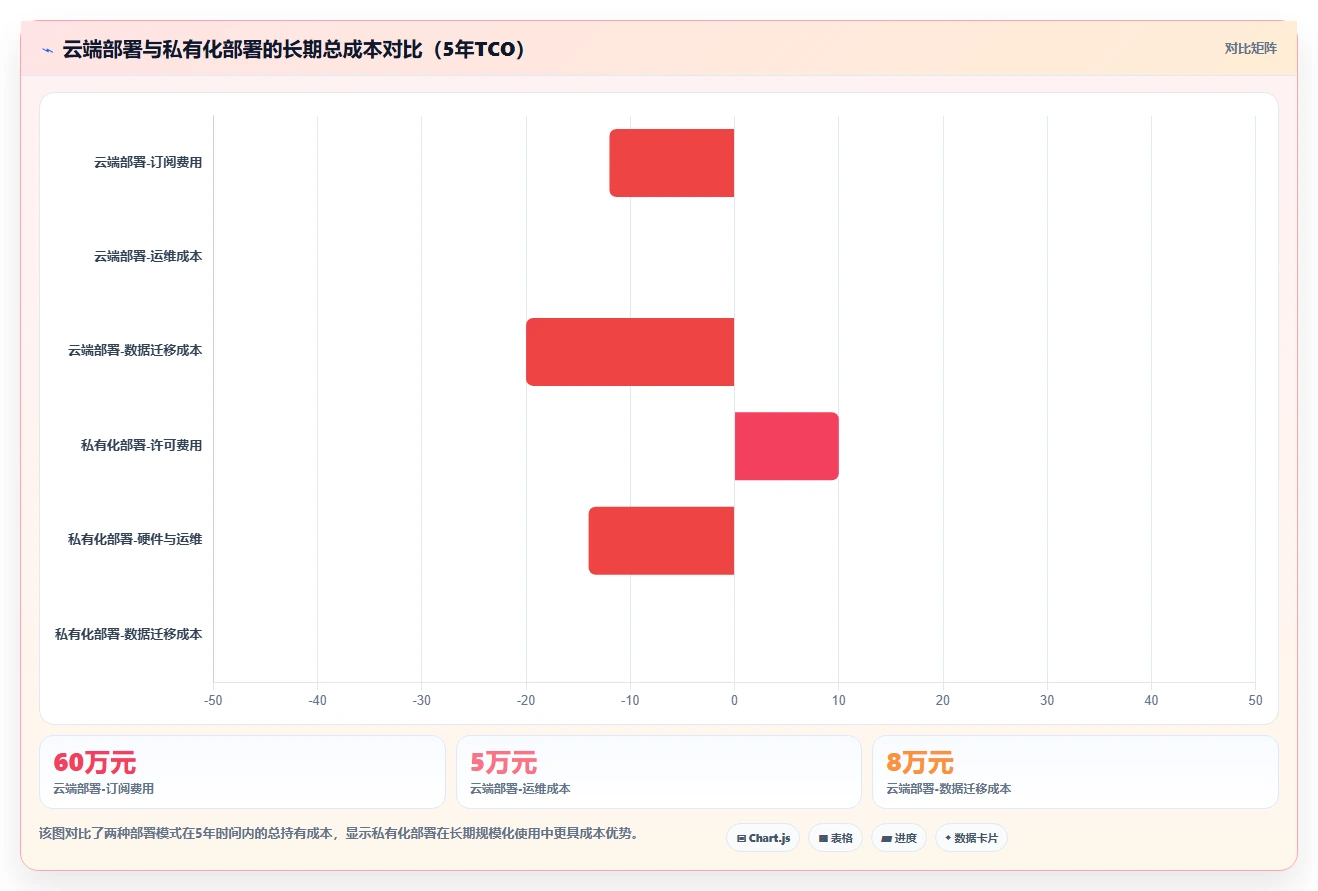Click the 对比矩阵 label in header
The image size is (1318, 891).
point(1250,48)
